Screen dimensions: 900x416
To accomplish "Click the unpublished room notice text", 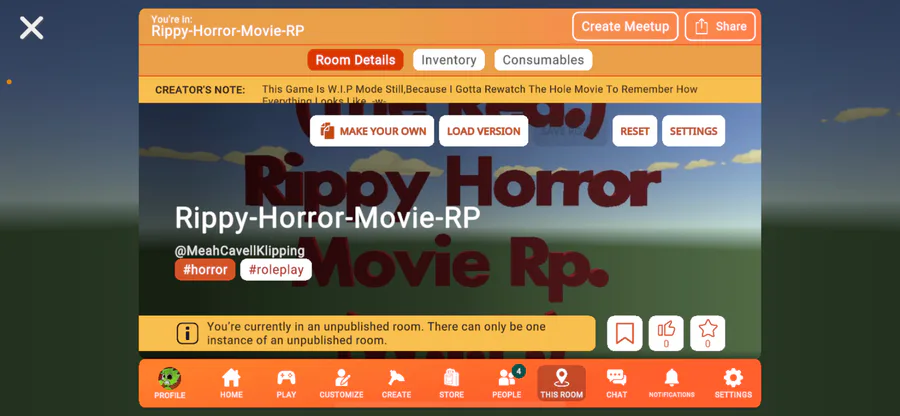I will tap(376, 333).
